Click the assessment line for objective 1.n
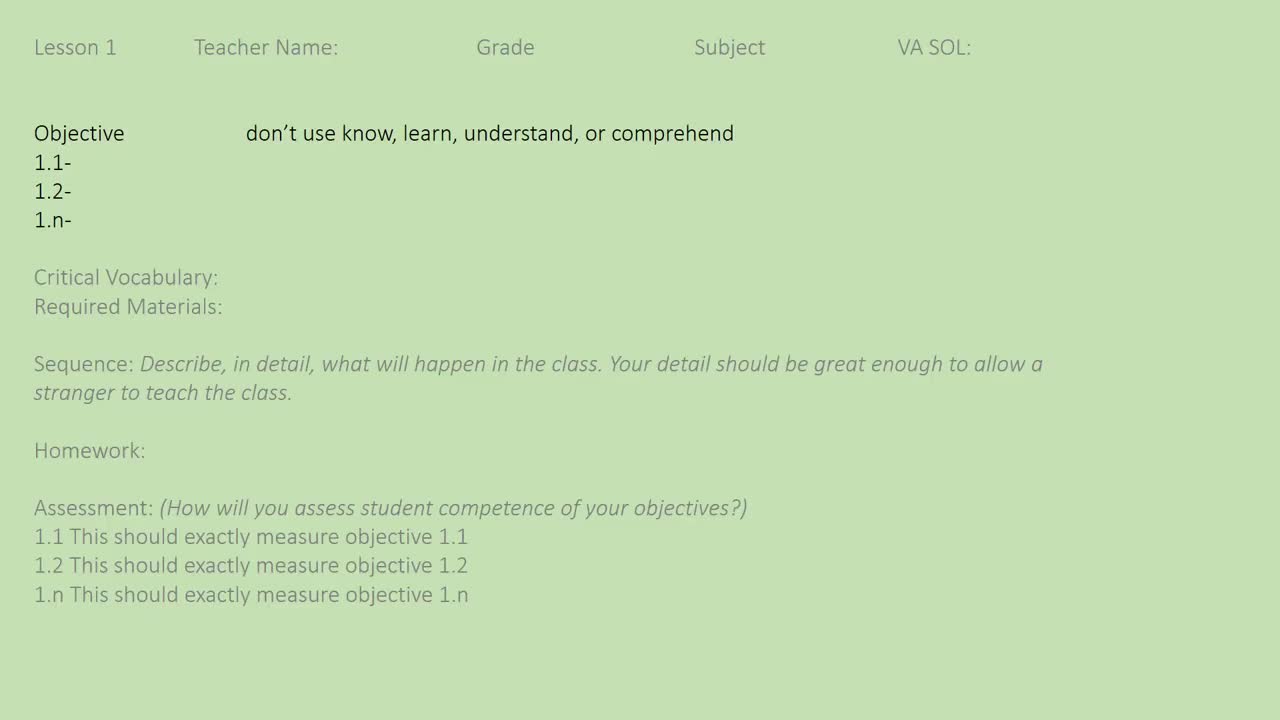Screen dimensions: 1280x720 tap(251, 594)
